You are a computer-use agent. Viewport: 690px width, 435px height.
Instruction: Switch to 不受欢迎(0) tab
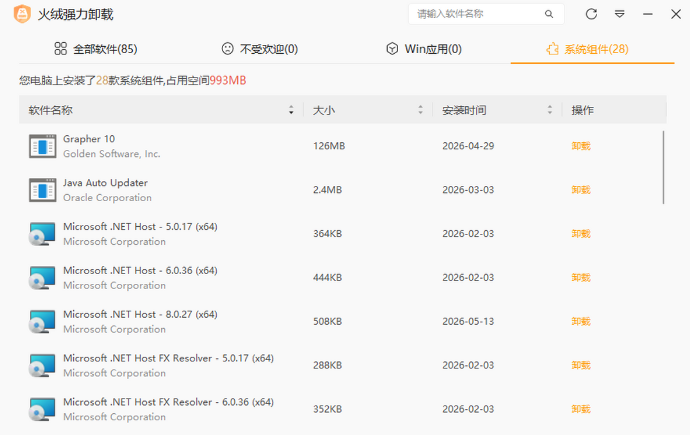260,49
